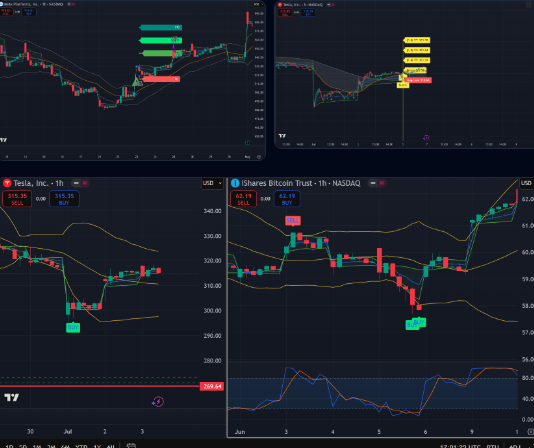The width and height of the screenshot is (534, 448).
Task: Click the 62.19 BUY button on iShares chart
Action: pyautogui.click(x=287, y=199)
